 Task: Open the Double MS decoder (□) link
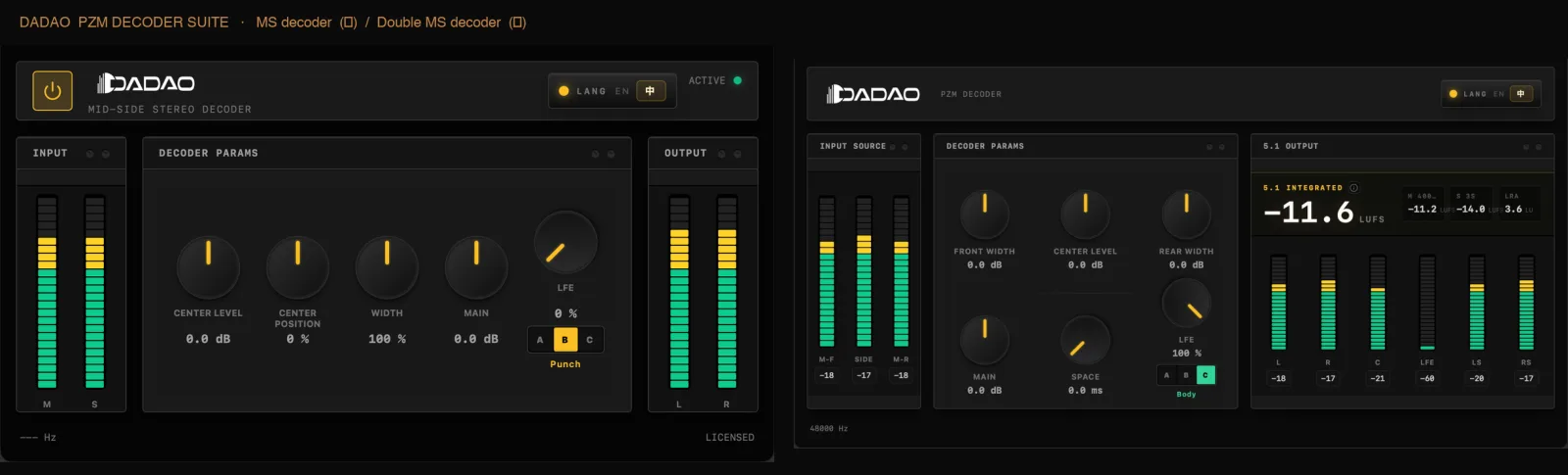(452, 22)
